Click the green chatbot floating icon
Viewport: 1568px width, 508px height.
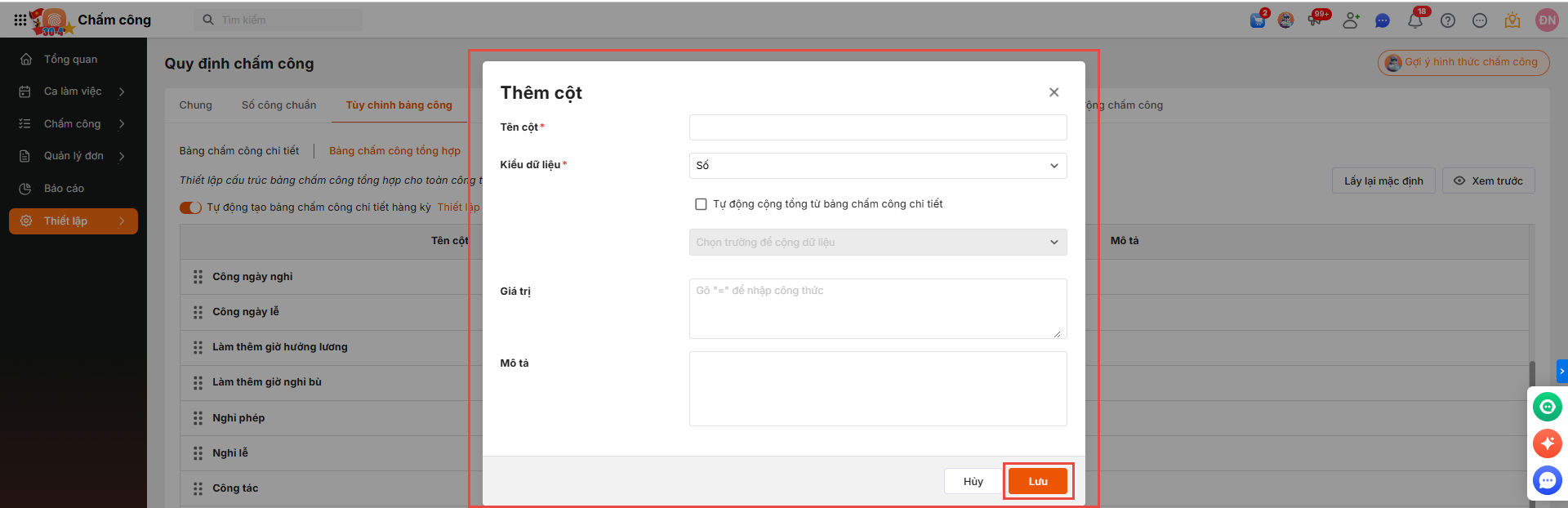click(1547, 406)
